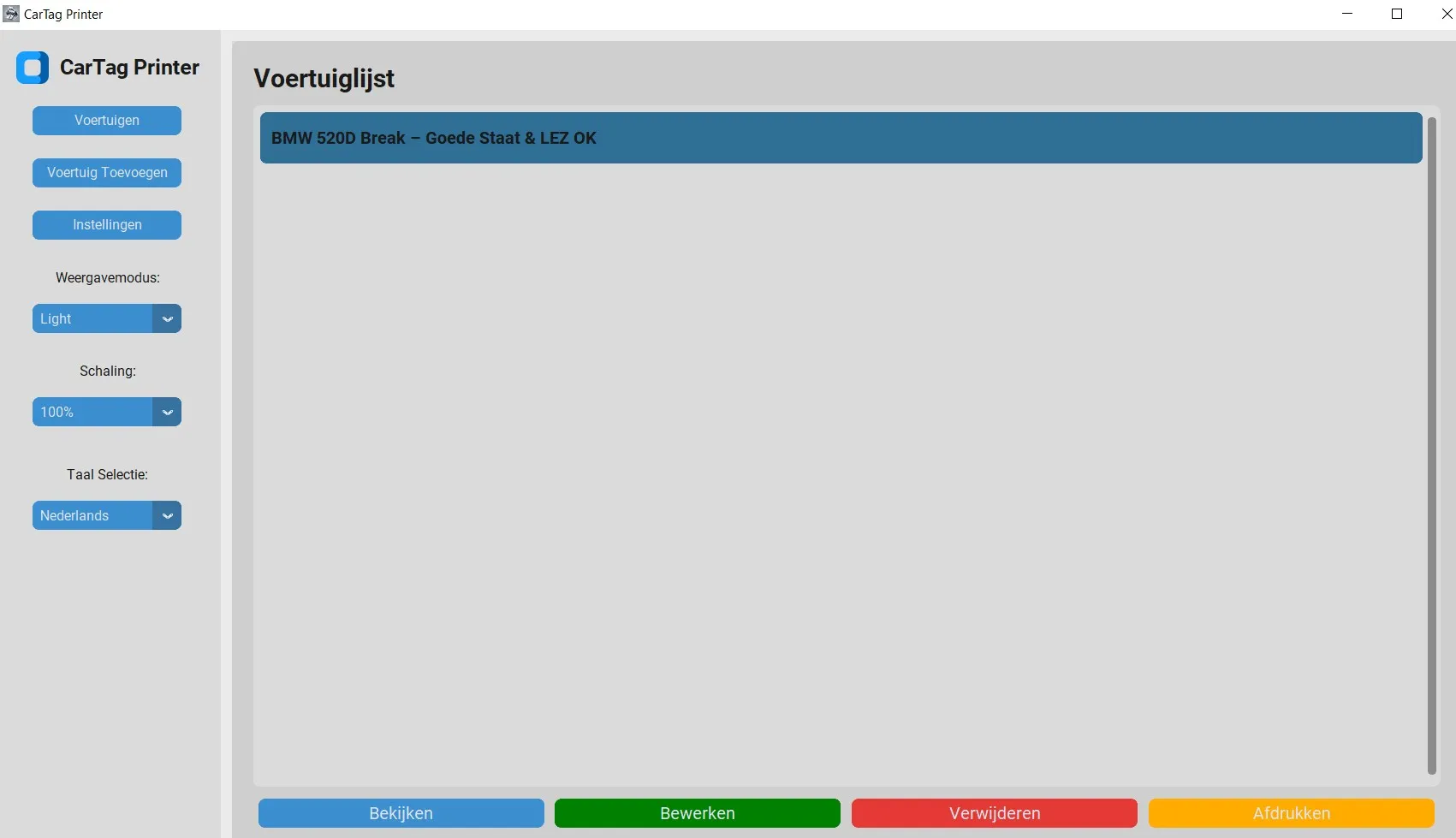Viewport: 1456px width, 838px height.
Task: Open Instellingen from the sidebar
Action: [x=107, y=225]
